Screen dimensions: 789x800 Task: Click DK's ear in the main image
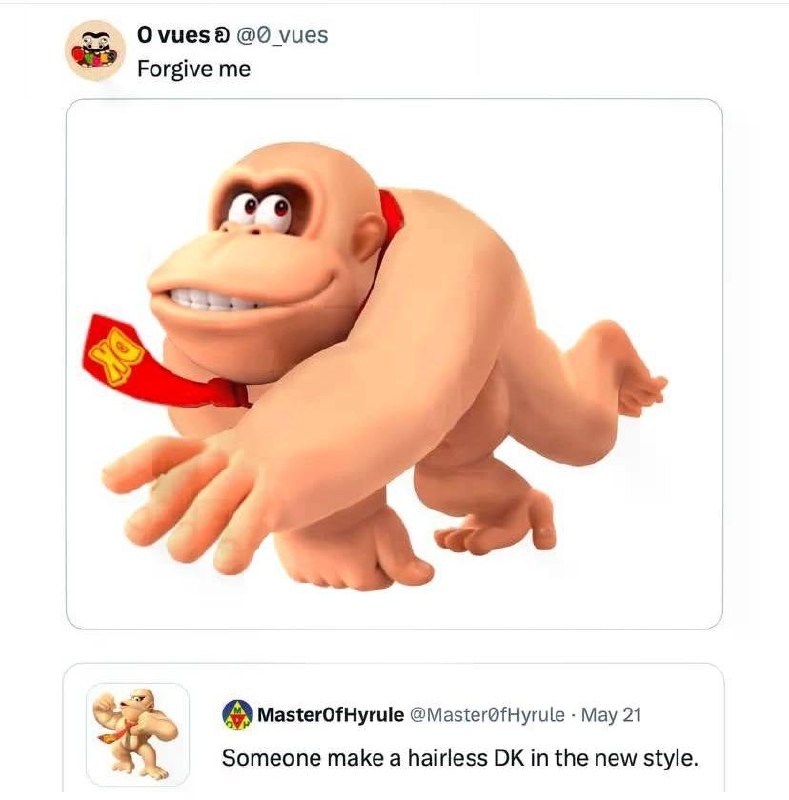(x=368, y=236)
